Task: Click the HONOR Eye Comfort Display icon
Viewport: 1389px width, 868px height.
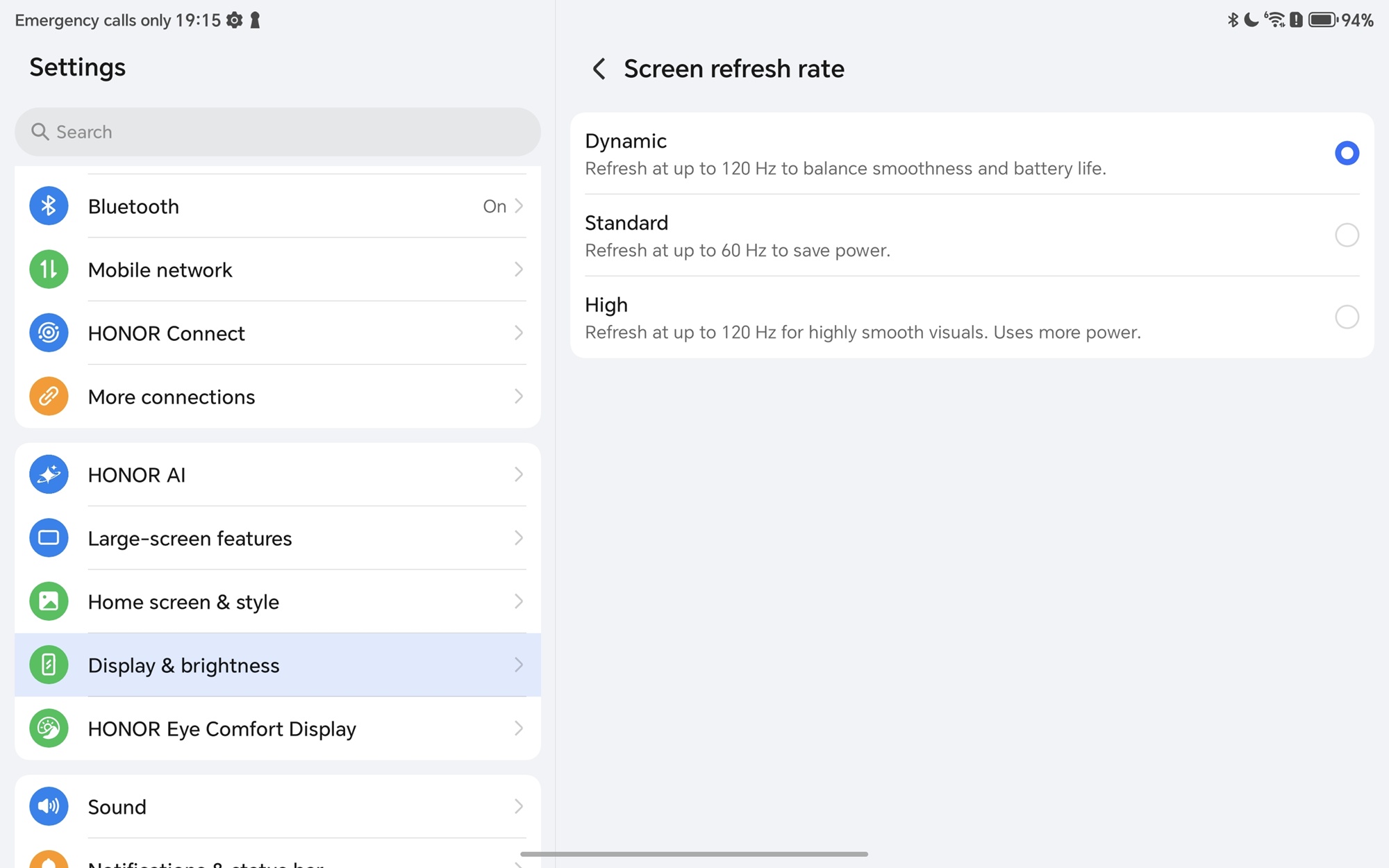Action: (49, 728)
